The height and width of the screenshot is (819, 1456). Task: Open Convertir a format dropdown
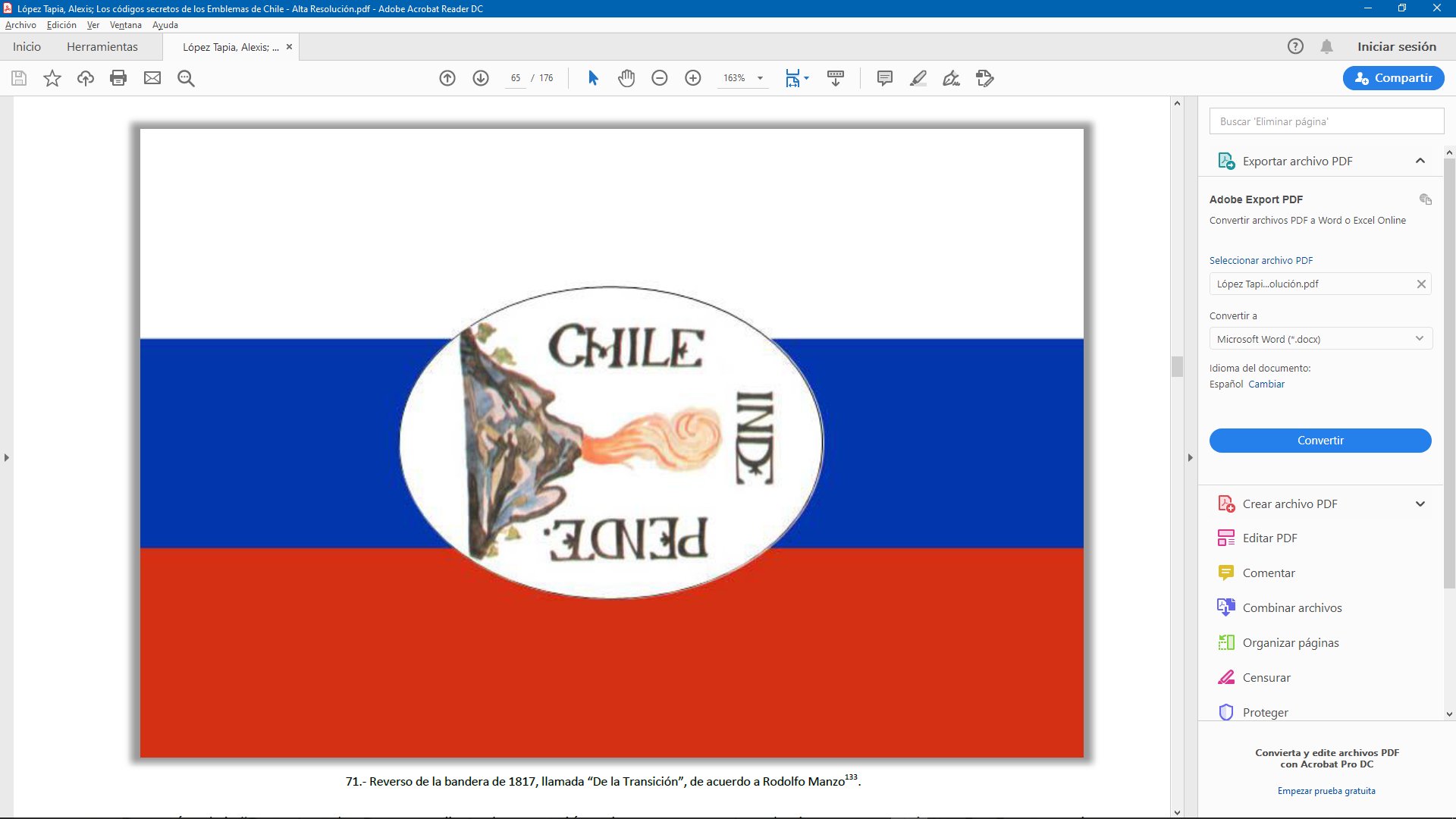[x=1320, y=339]
